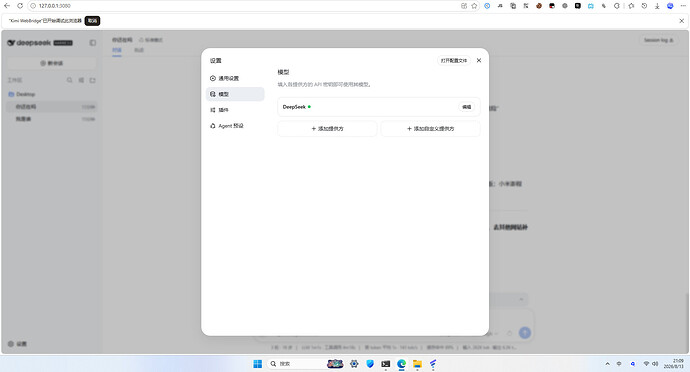This screenshot has height=372, width=690.
Task: Close the 设置 dialog with the X
Action: 479,60
